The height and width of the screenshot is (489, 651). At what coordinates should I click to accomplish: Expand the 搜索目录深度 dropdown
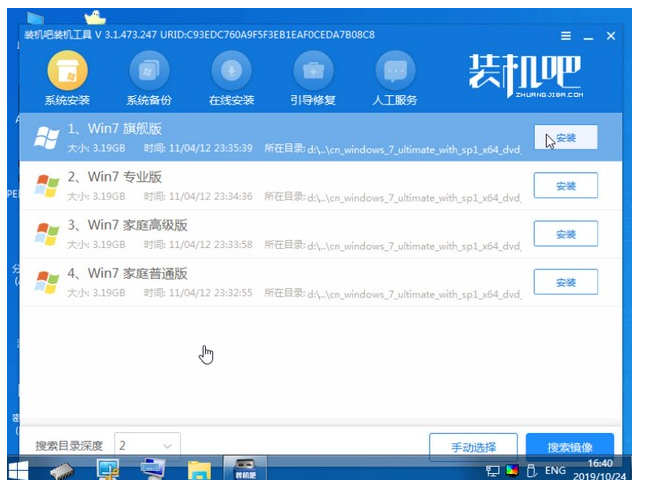[x=147, y=444]
